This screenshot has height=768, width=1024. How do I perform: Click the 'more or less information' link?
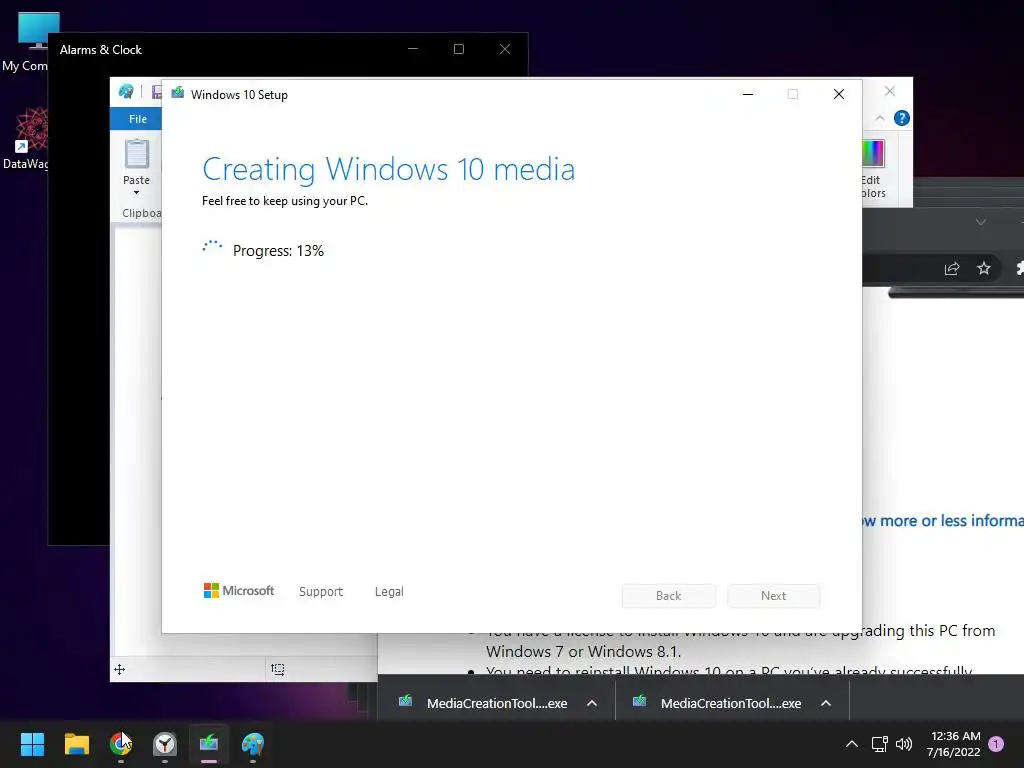(943, 520)
